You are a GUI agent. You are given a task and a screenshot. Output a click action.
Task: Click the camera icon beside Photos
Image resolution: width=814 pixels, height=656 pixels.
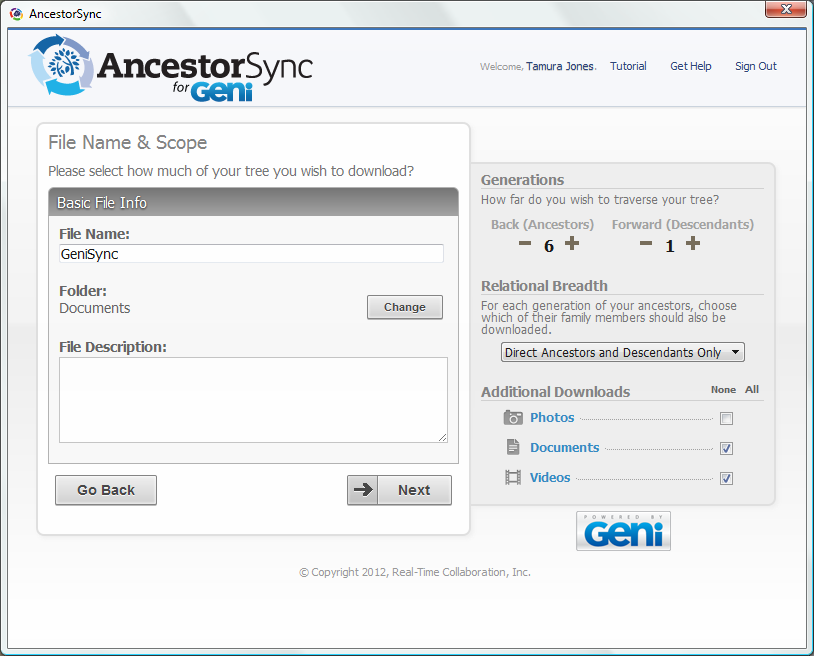click(513, 417)
